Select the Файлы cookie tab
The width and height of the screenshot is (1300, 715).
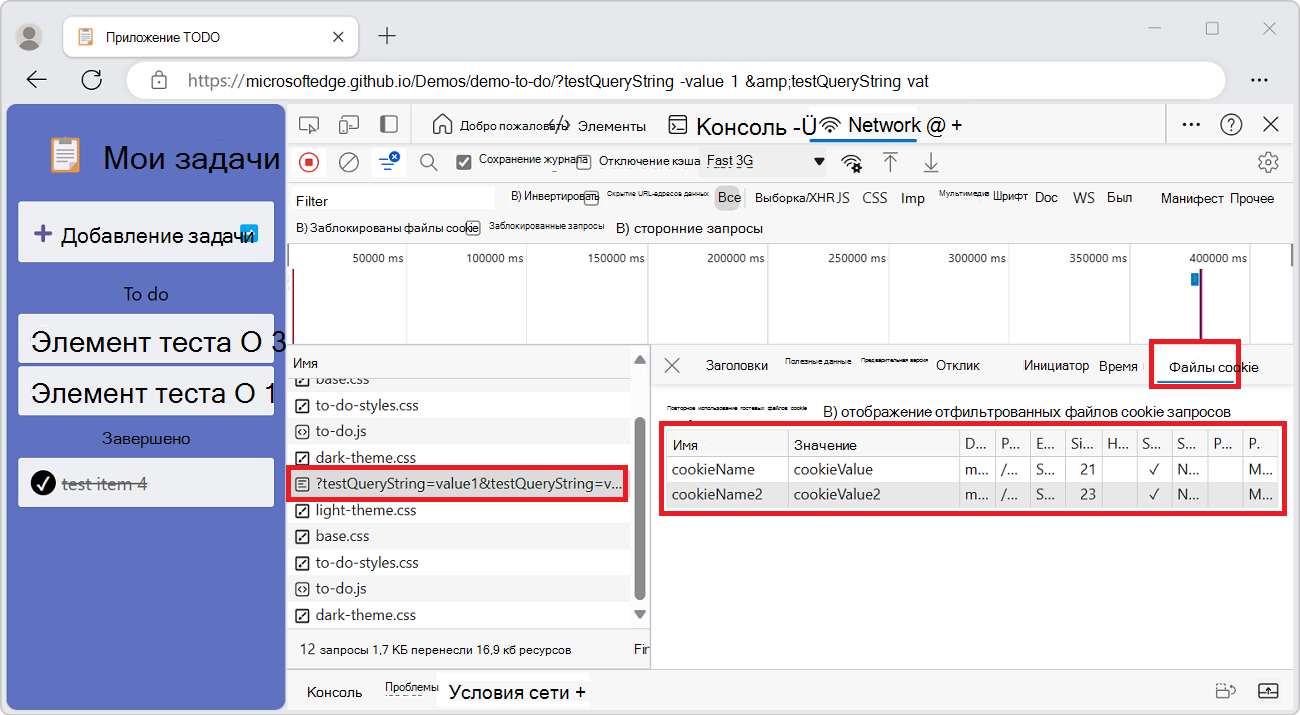[1214, 367]
